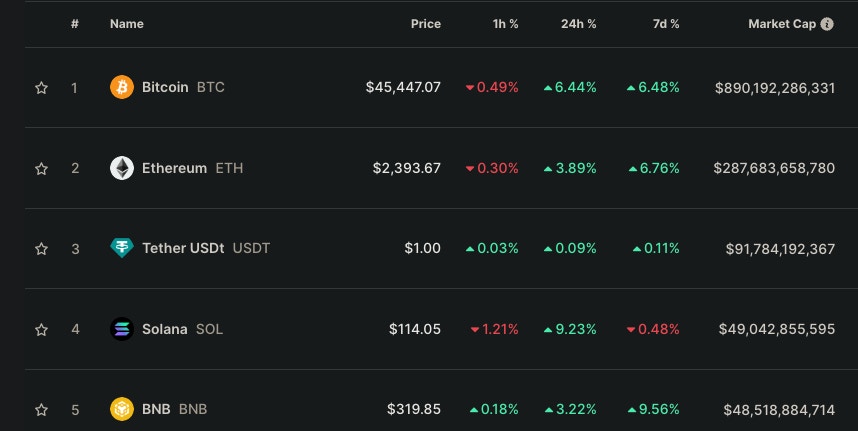Favorite Tether USDt with the star
This screenshot has width=858, height=431.
point(41,249)
